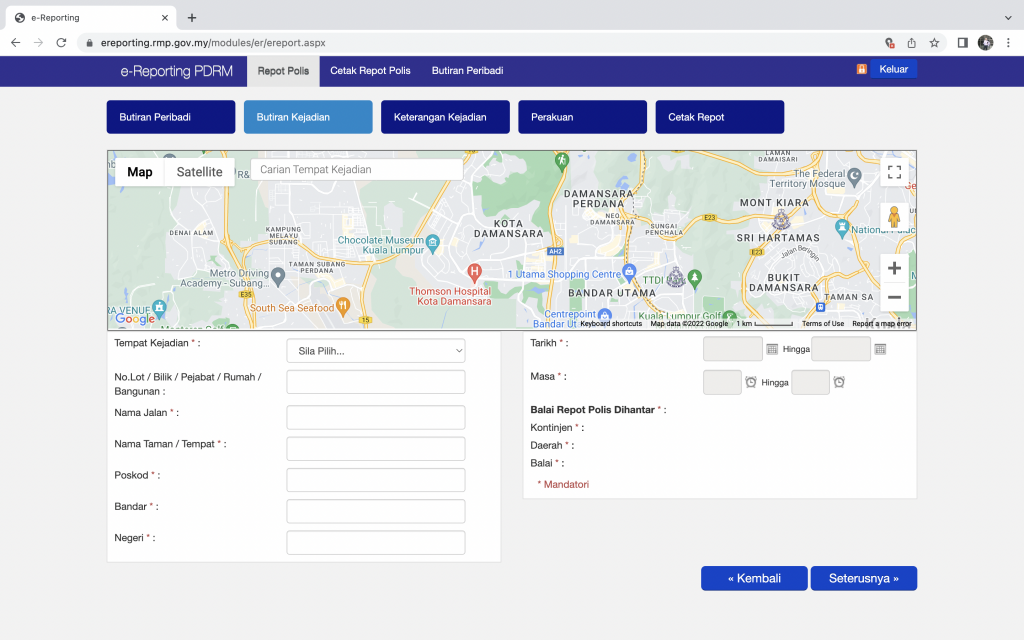The image size is (1024, 640).
Task: Switch map to Satellite view
Action: coord(199,172)
